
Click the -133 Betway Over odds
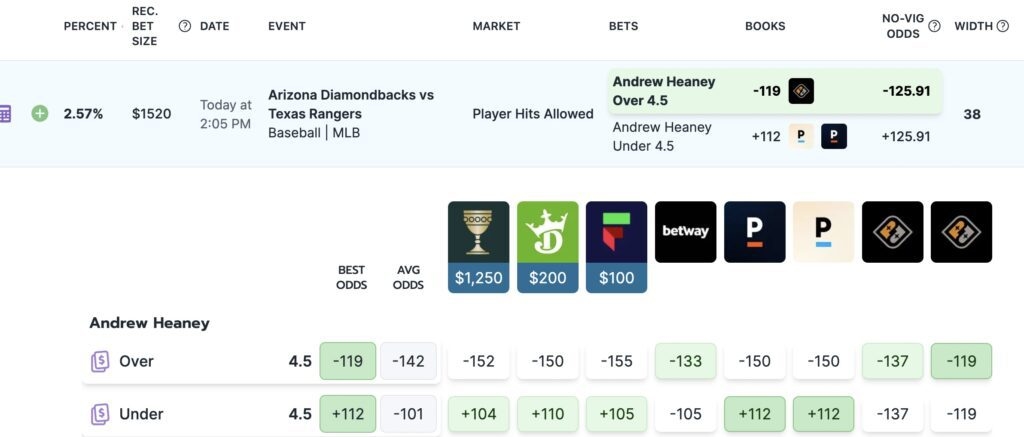[685, 361]
